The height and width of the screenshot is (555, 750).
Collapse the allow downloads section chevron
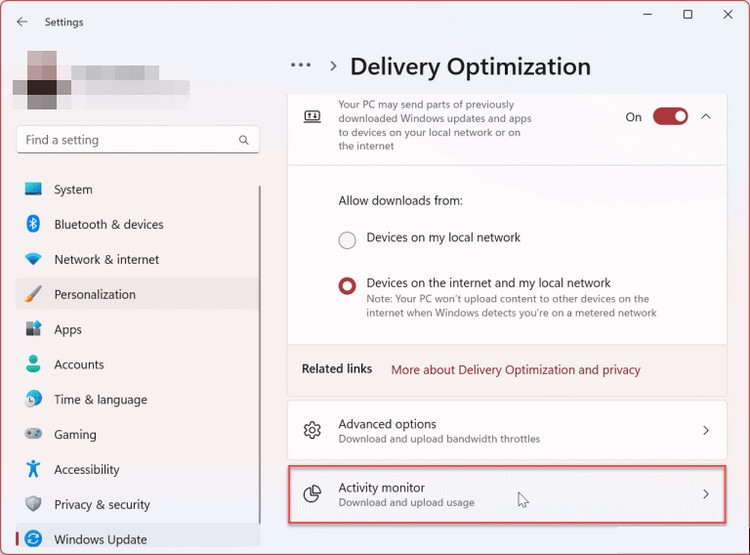706,116
